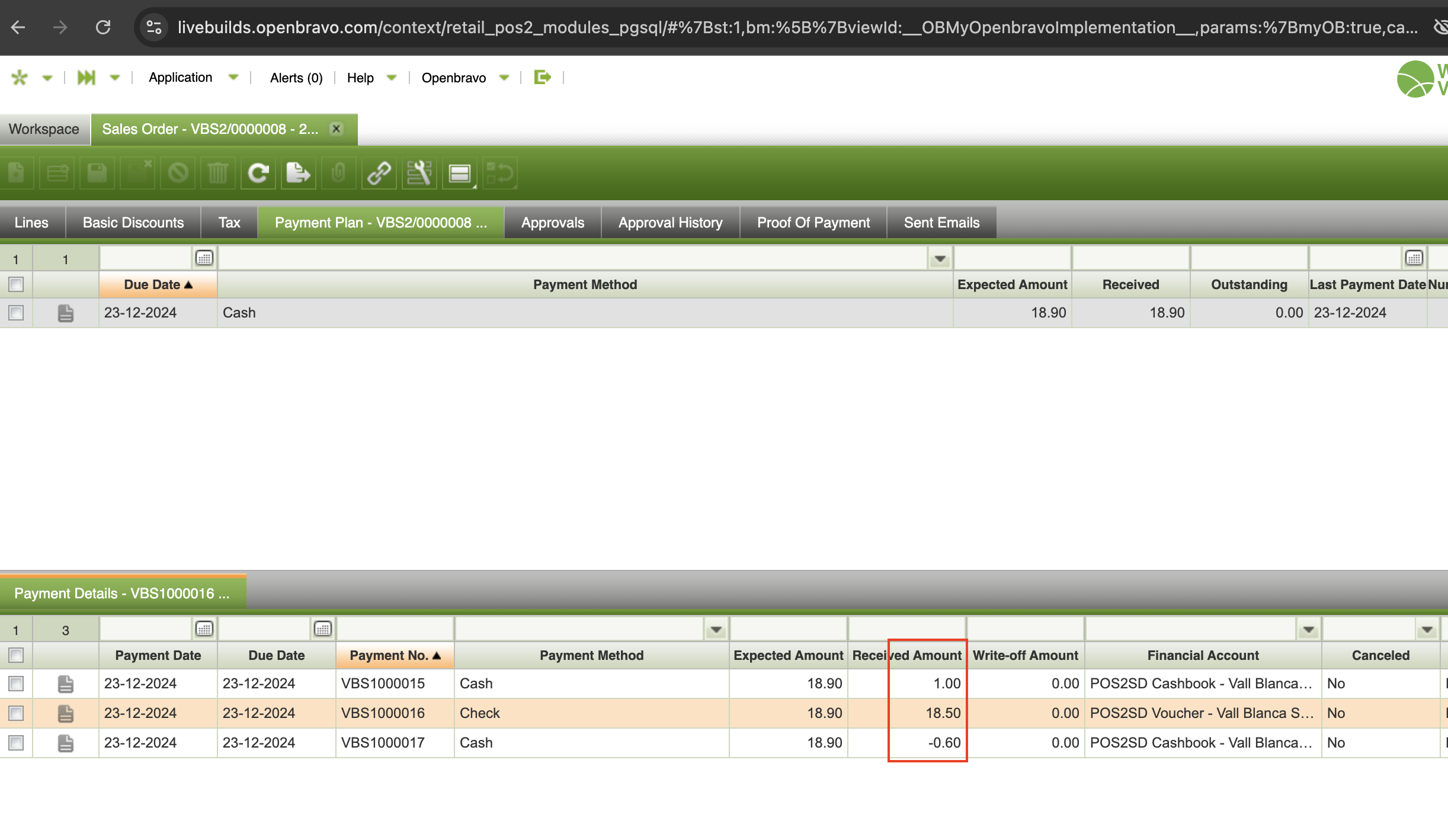
Task: Click the Refresh toolbar icon
Action: (x=258, y=174)
